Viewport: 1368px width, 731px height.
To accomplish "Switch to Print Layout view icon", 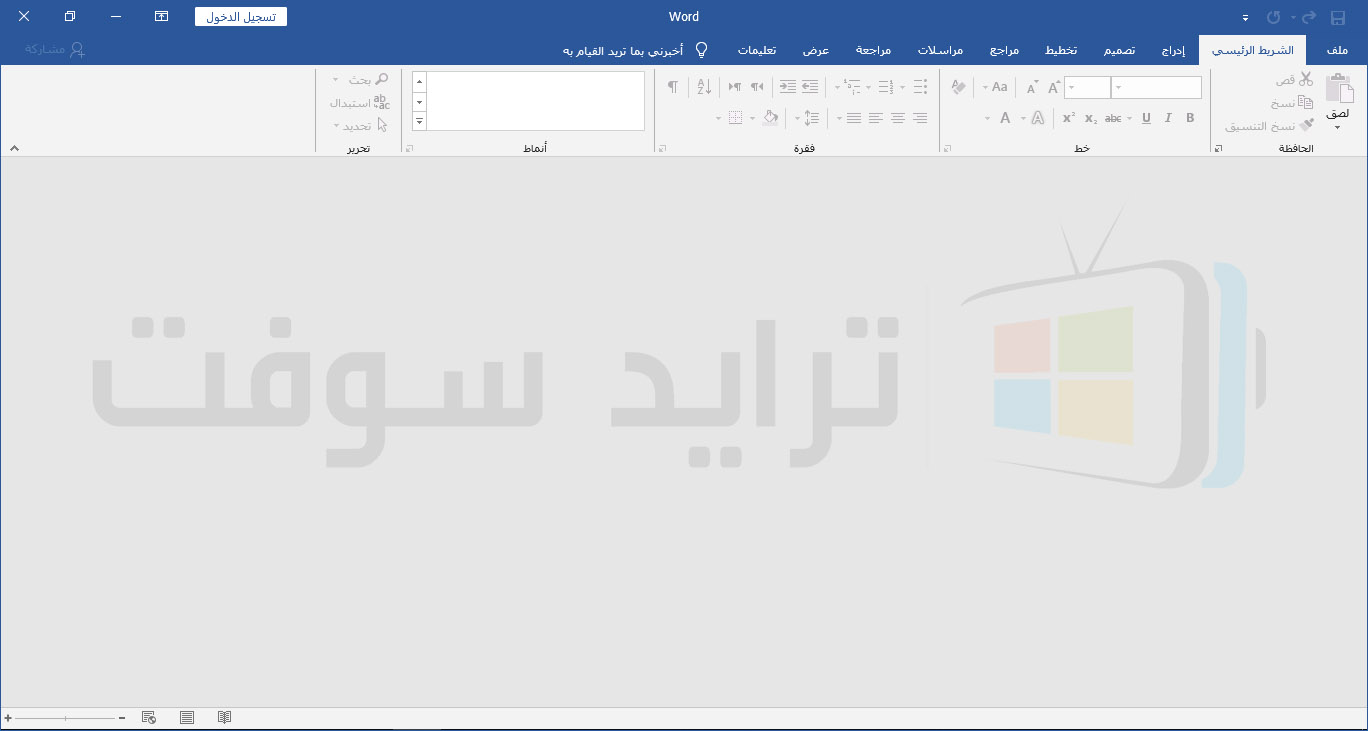I will [187, 718].
